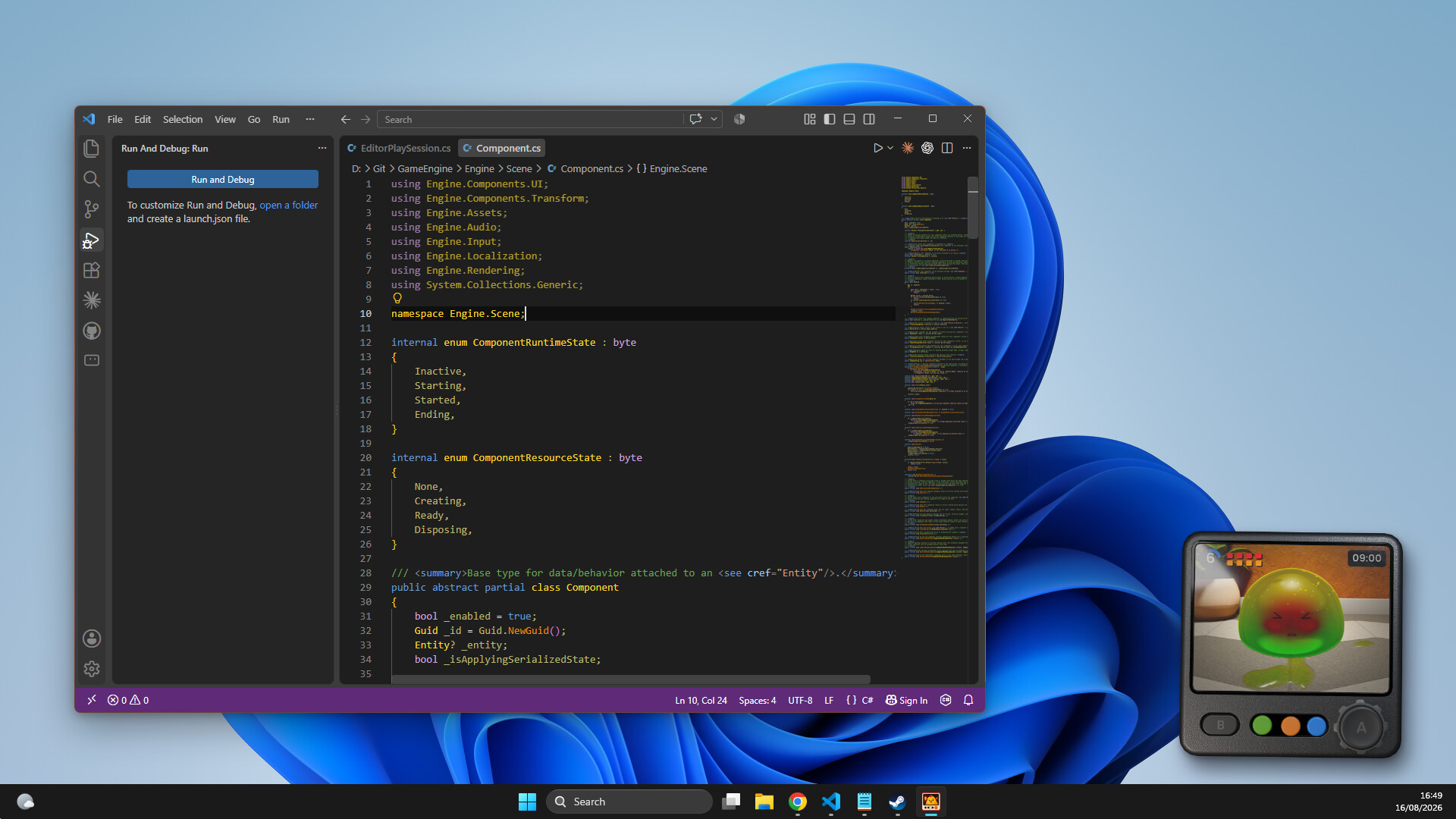Open the Run And Debug panel more actions
Screen dimensions: 1456x819
coord(322,148)
